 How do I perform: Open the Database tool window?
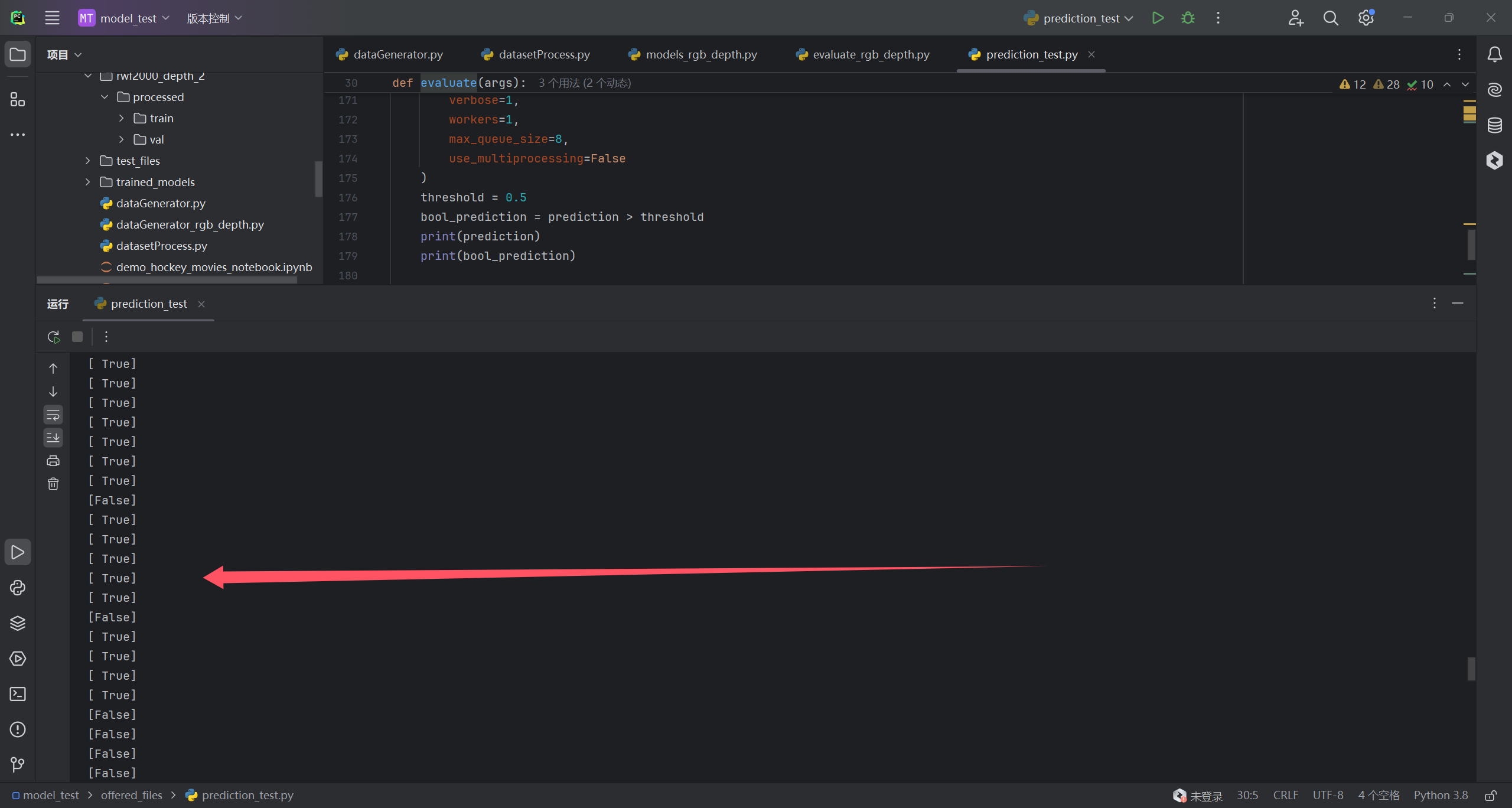coord(1494,125)
